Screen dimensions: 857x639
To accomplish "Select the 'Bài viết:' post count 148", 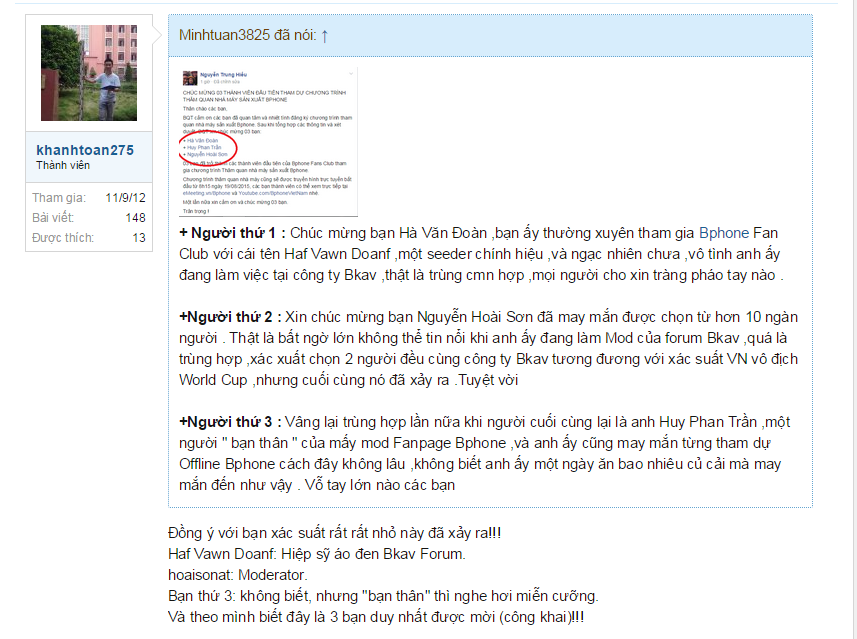I will 136,218.
